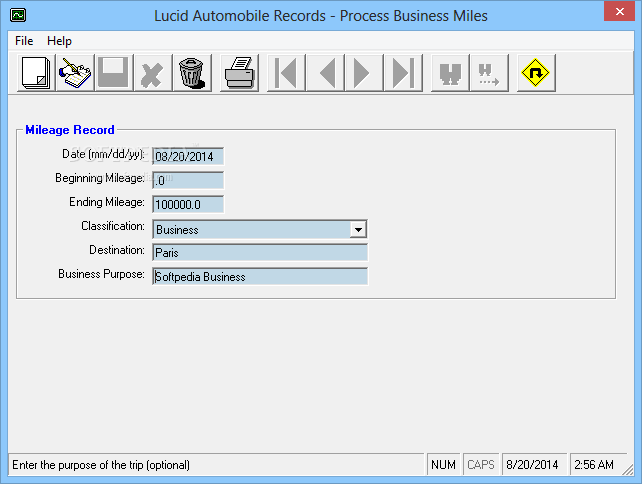Screen dimensions: 642x484
Task: Click the 'Classification:' label
Action: (113, 226)
